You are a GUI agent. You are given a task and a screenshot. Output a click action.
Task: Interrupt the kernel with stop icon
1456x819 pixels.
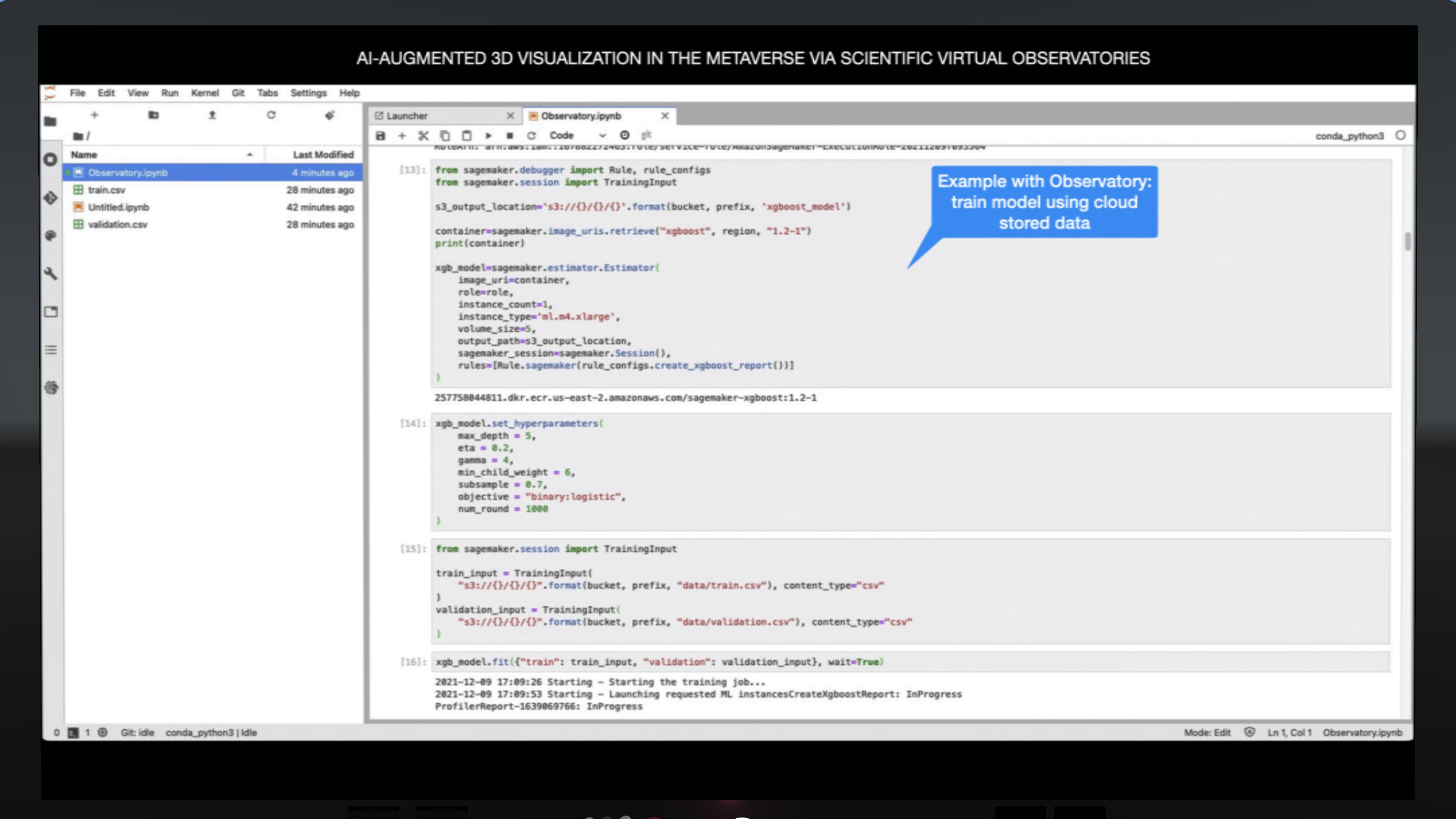(509, 136)
